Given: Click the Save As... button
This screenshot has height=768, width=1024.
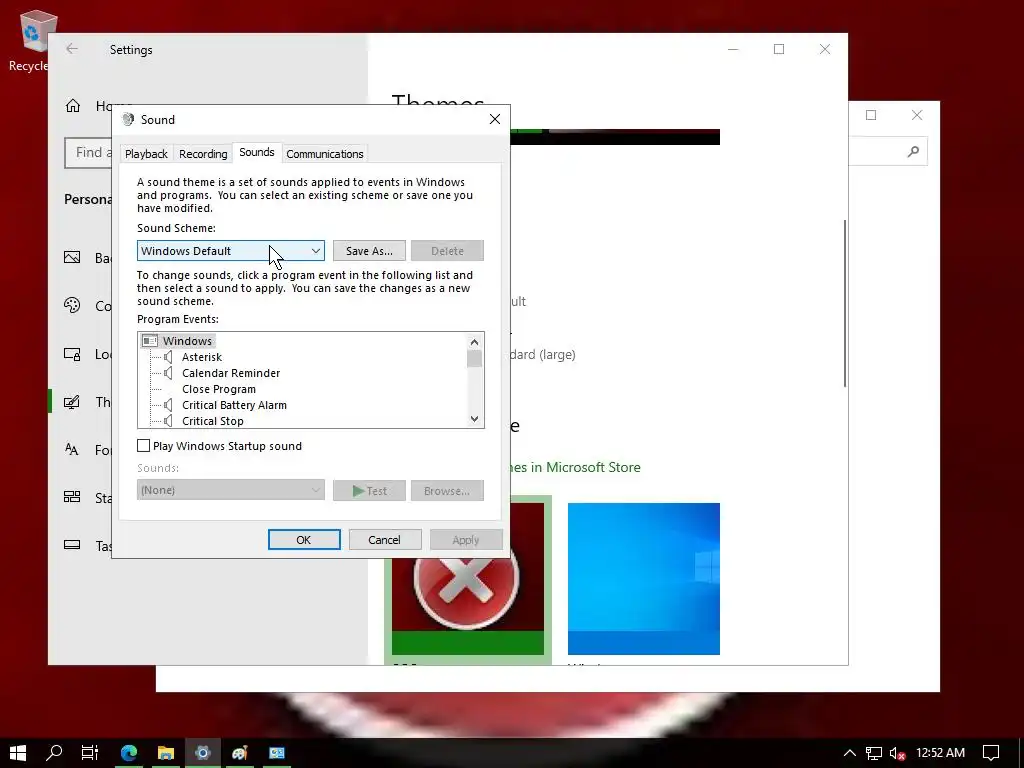Looking at the screenshot, I should click(x=369, y=251).
